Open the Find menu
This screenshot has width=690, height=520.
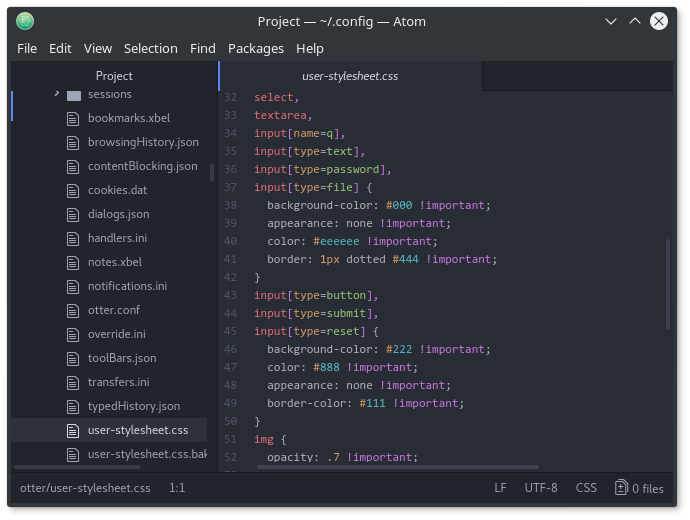tap(202, 48)
